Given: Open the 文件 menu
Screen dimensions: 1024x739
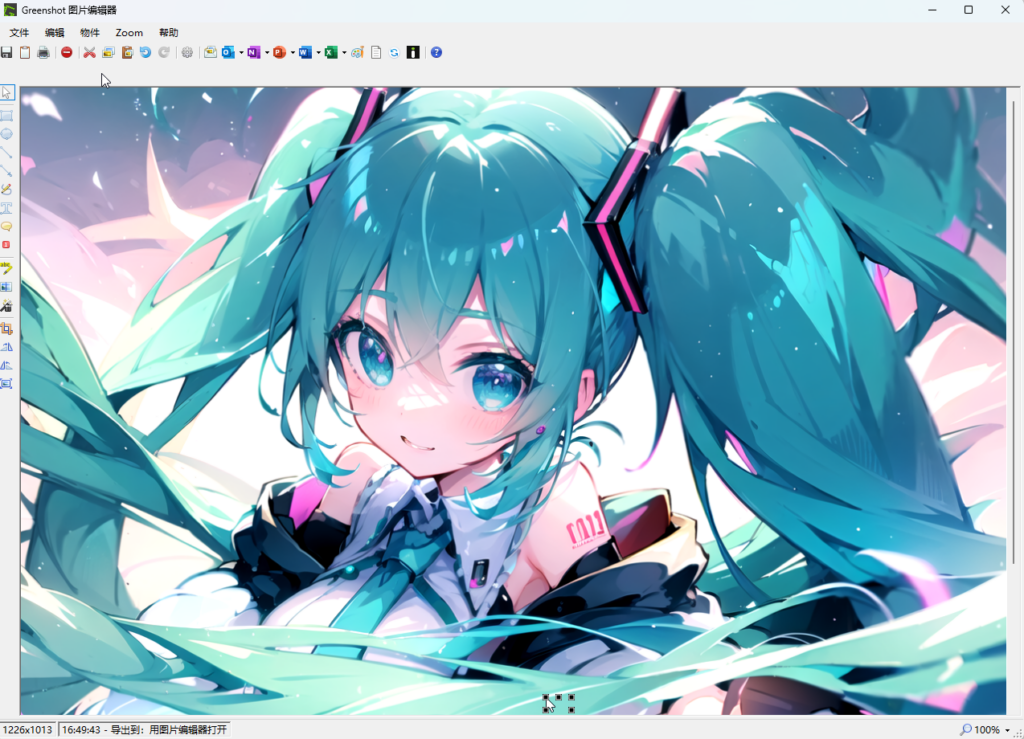Looking at the screenshot, I should (x=19, y=33).
